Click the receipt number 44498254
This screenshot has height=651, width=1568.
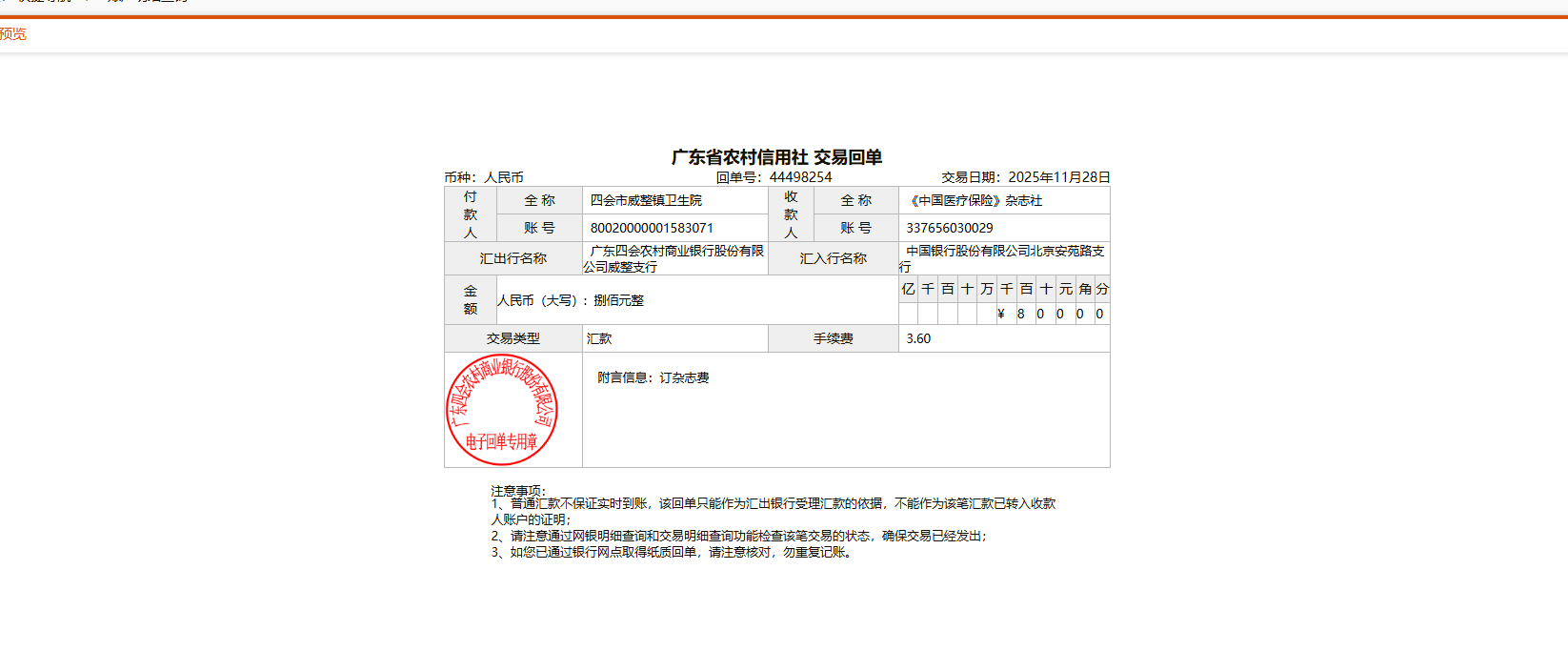[800, 177]
